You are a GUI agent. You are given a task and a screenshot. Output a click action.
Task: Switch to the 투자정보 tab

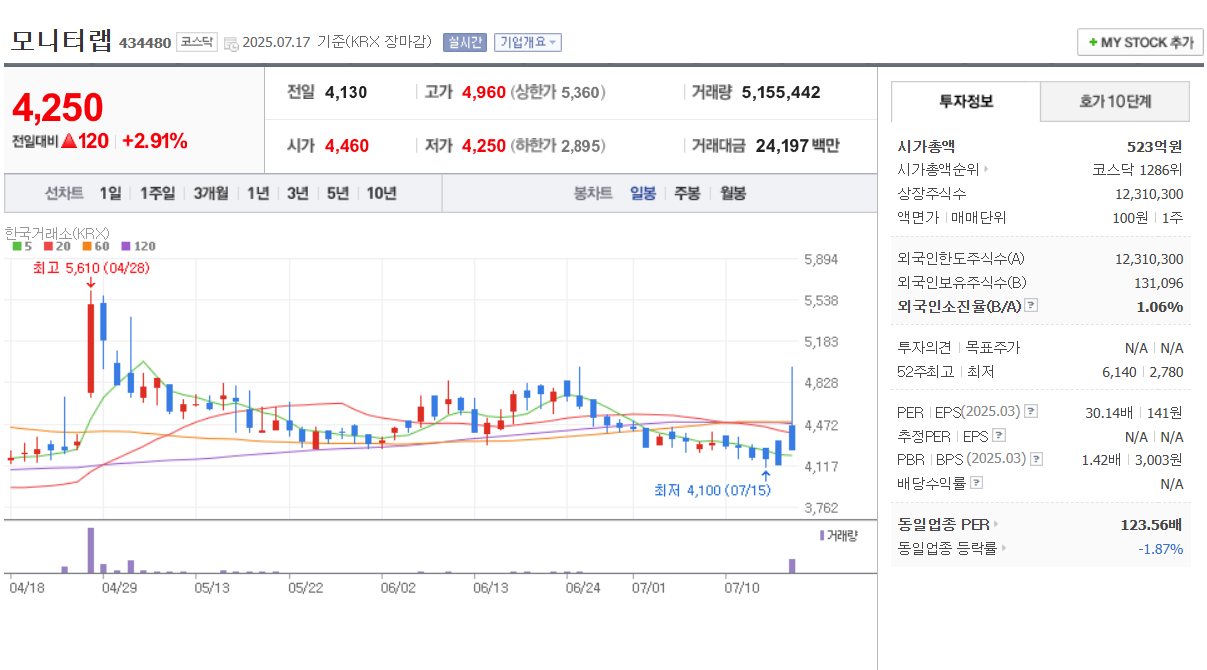pos(966,102)
